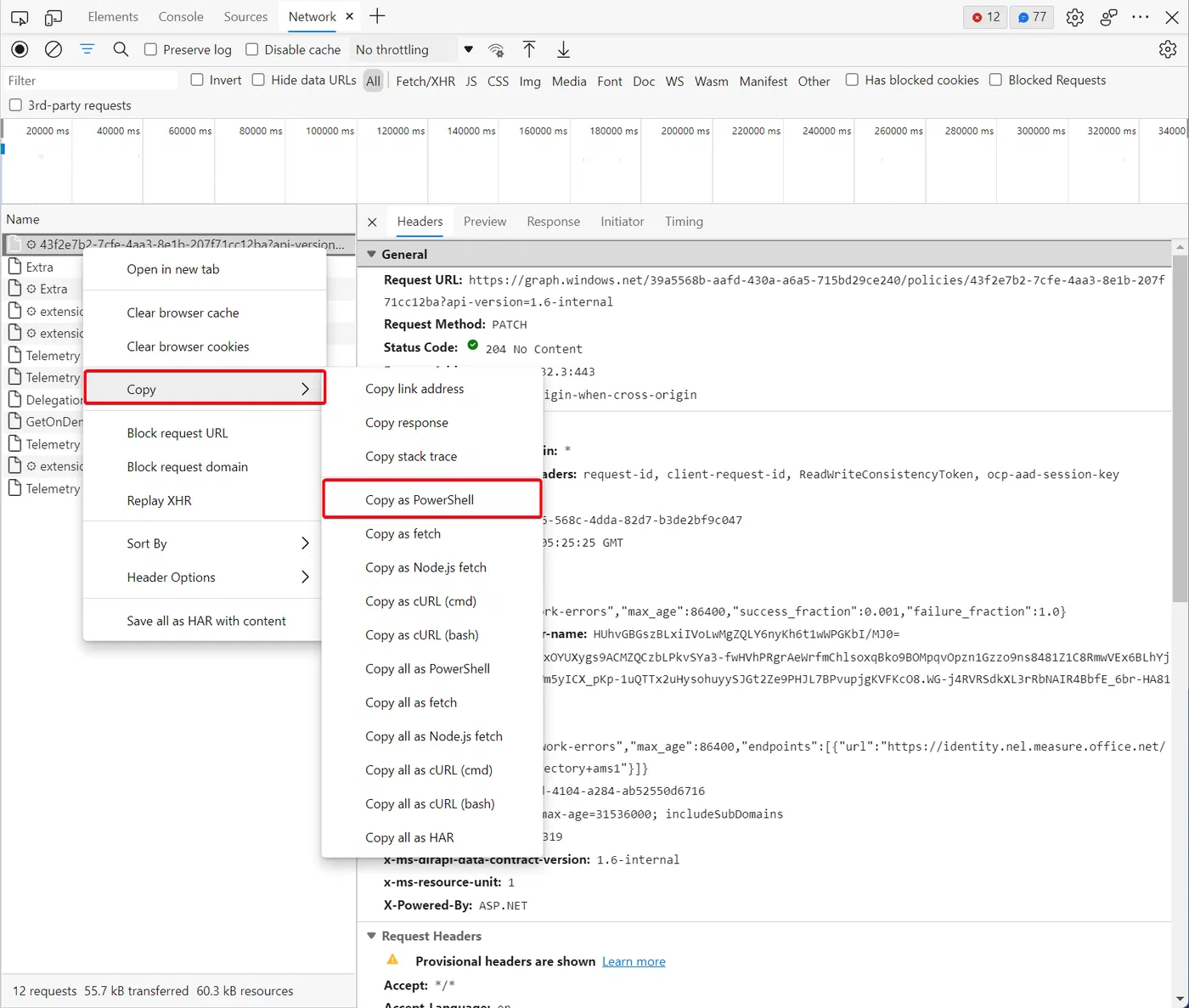Open Network panel settings gear
Viewport: 1189px width, 1008px height.
[1168, 49]
